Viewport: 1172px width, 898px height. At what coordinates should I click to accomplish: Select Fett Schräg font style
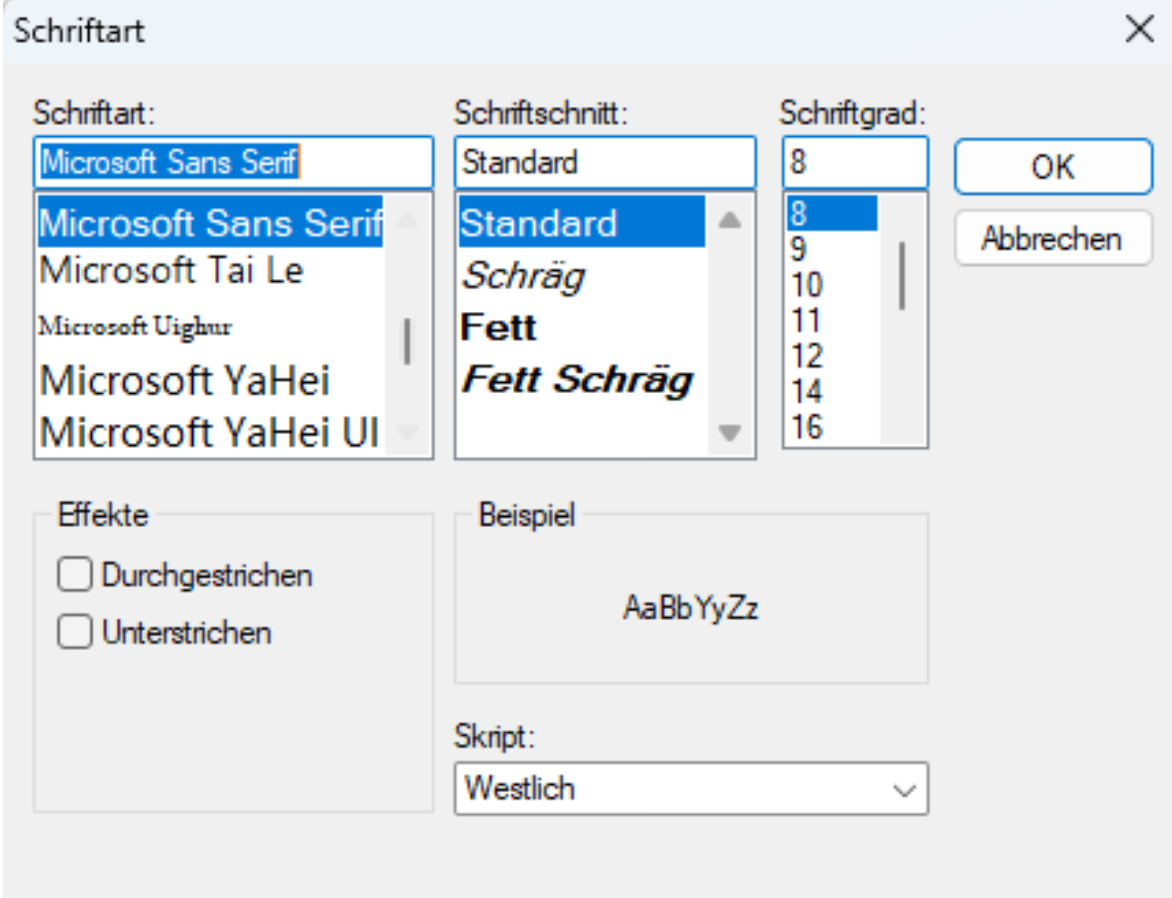582,379
